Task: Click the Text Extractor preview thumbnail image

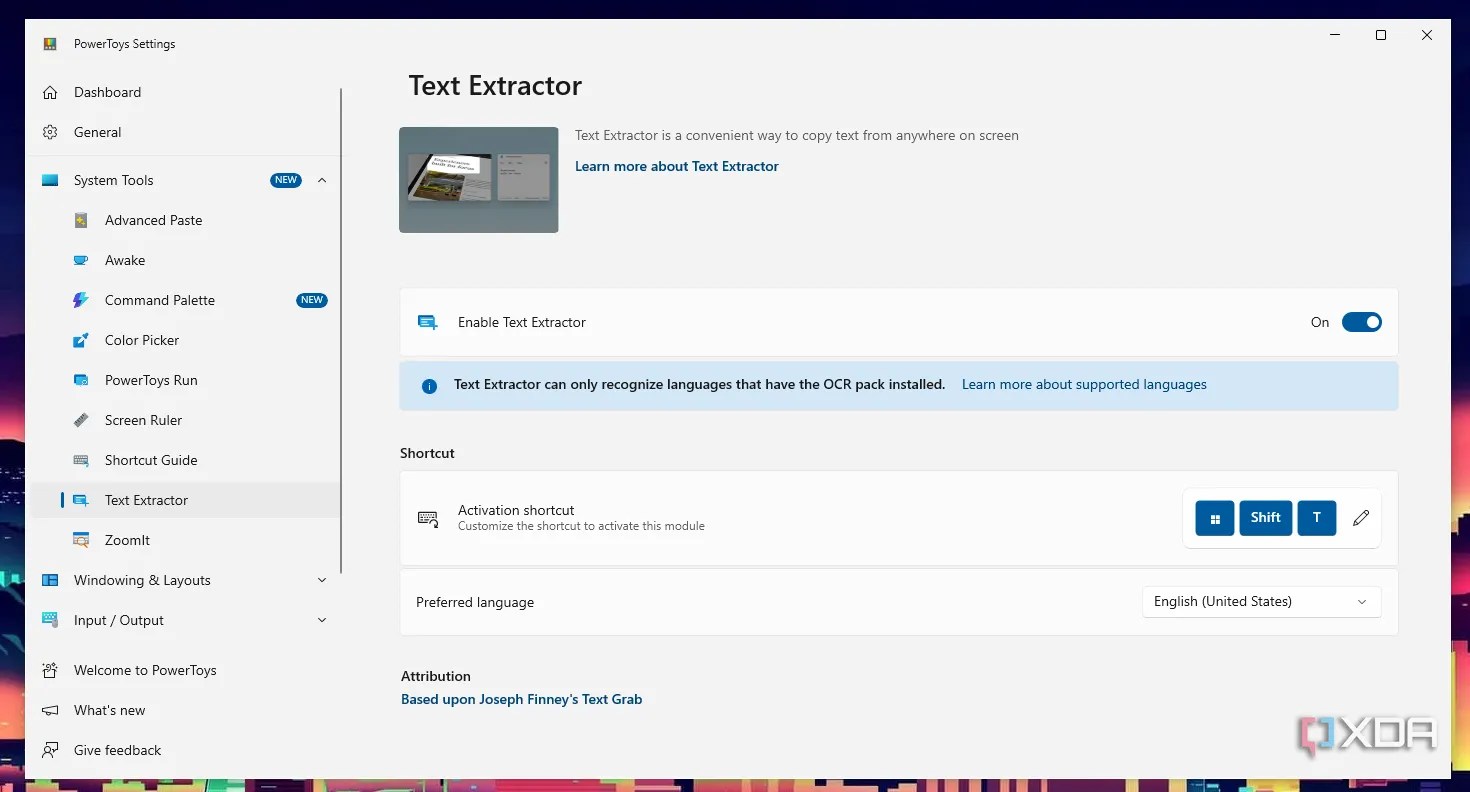Action: coord(478,180)
